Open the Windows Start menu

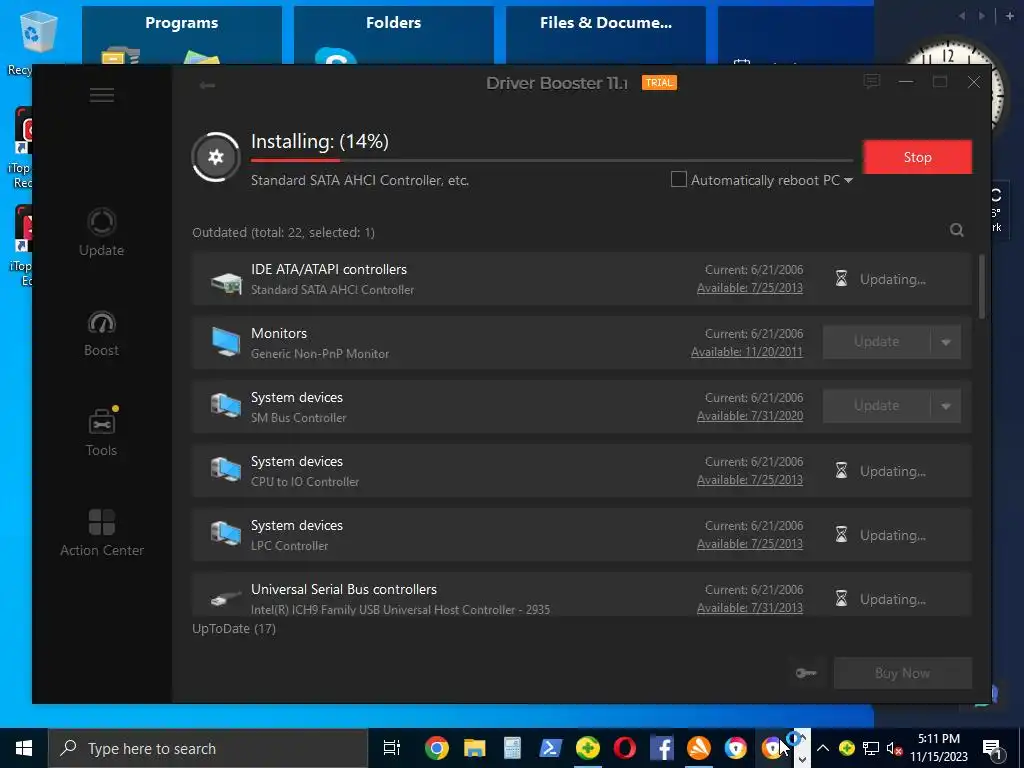pyautogui.click(x=24, y=748)
